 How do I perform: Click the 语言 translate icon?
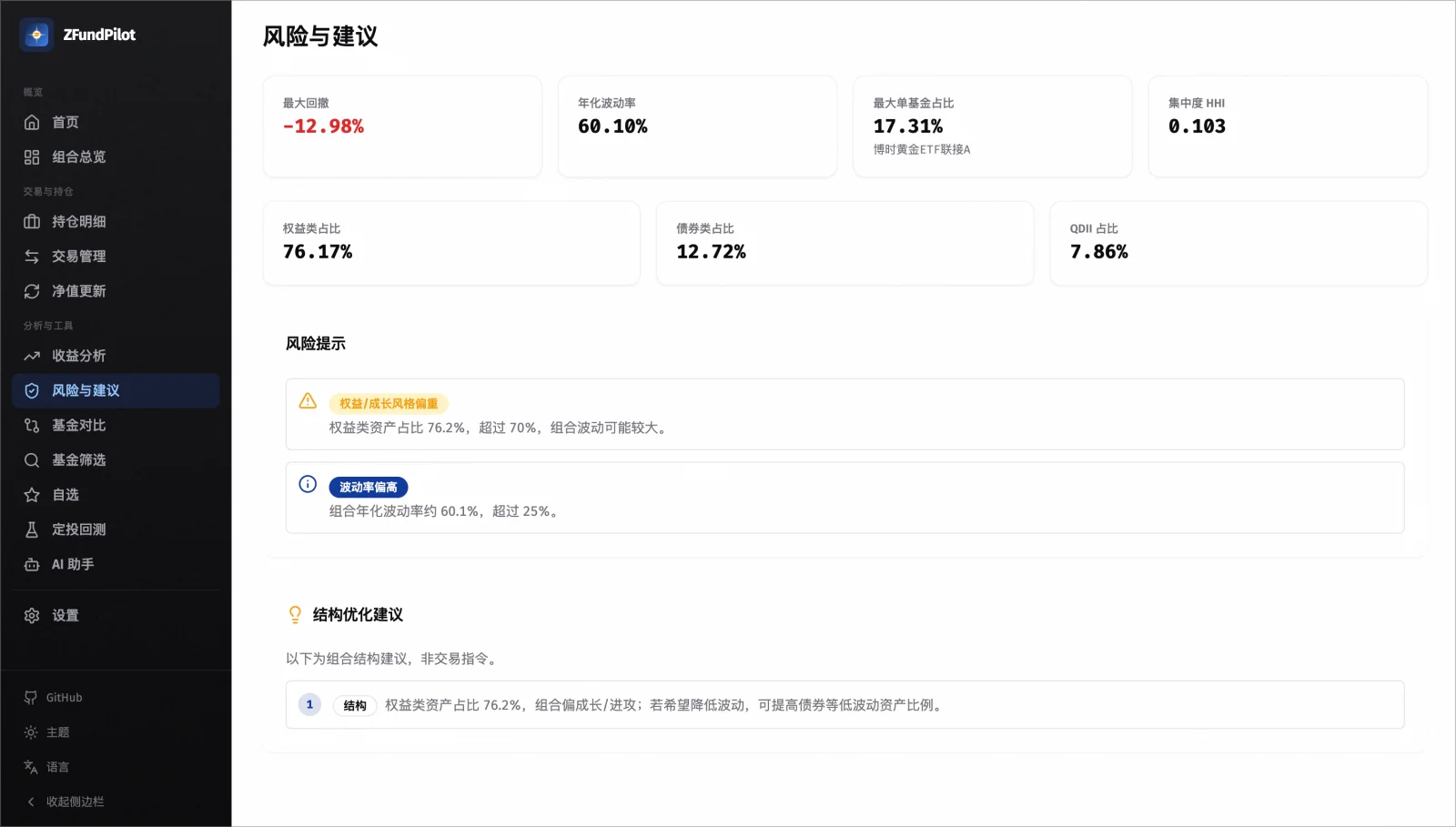click(31, 767)
